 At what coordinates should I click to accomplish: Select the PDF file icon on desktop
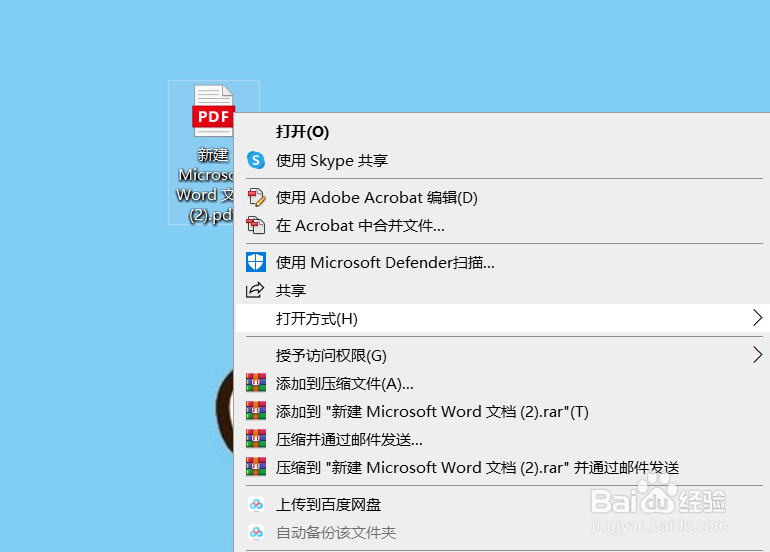tap(213, 111)
